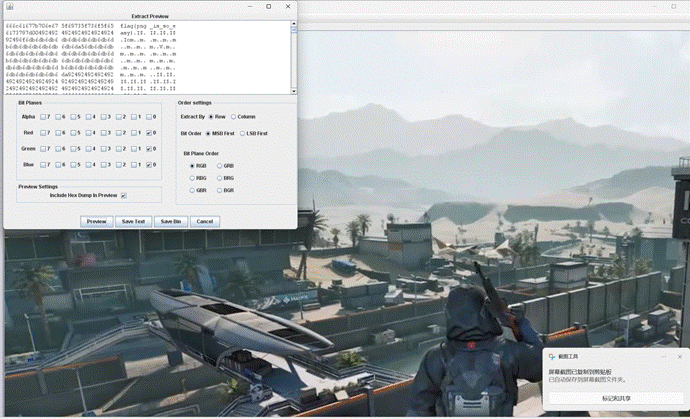Select Blue bit plane 1 checkbox

click(134, 165)
